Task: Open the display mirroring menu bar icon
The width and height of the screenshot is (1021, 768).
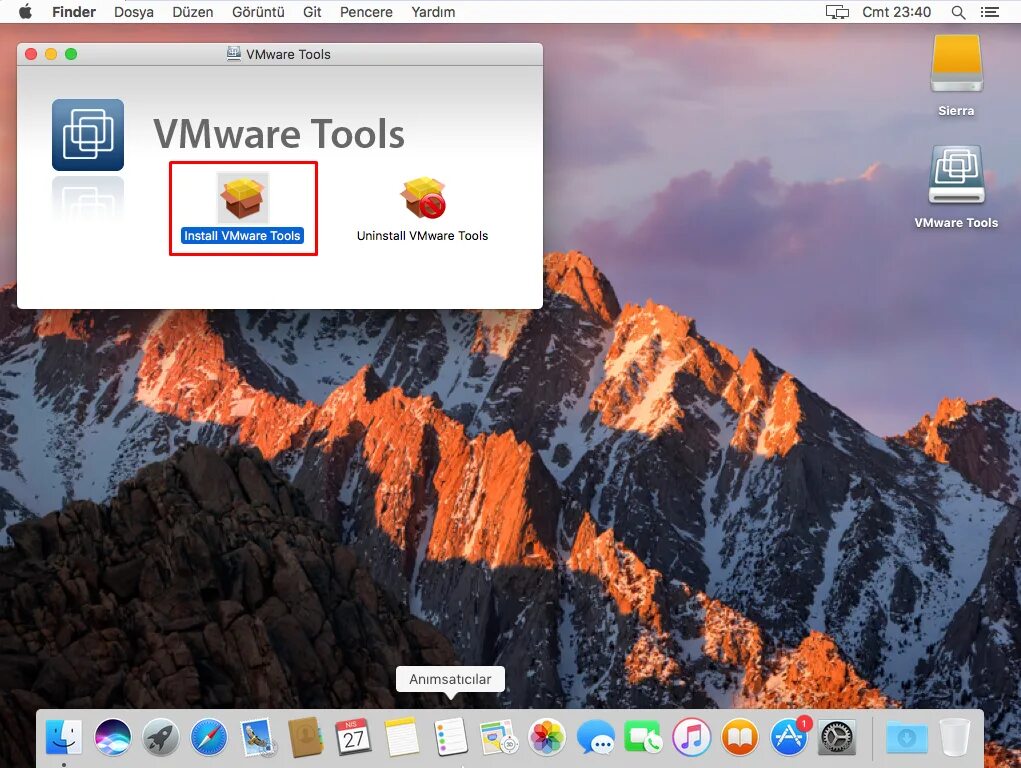Action: point(836,12)
